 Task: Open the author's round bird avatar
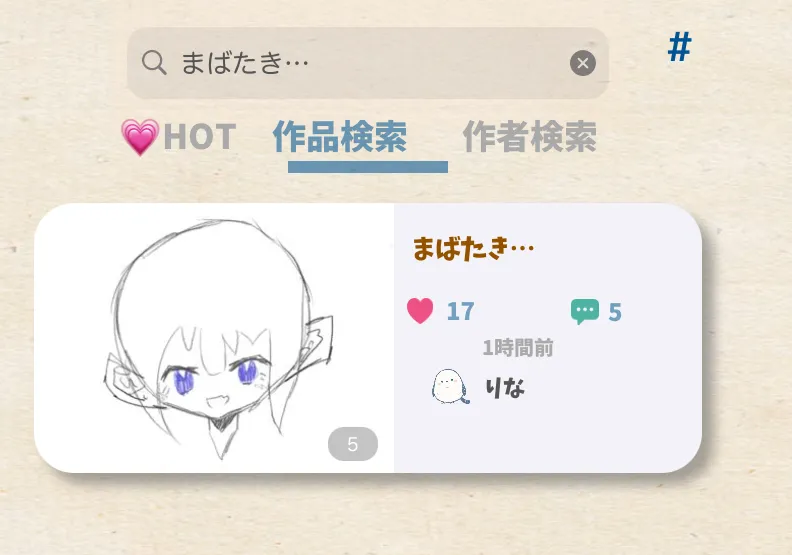450,387
